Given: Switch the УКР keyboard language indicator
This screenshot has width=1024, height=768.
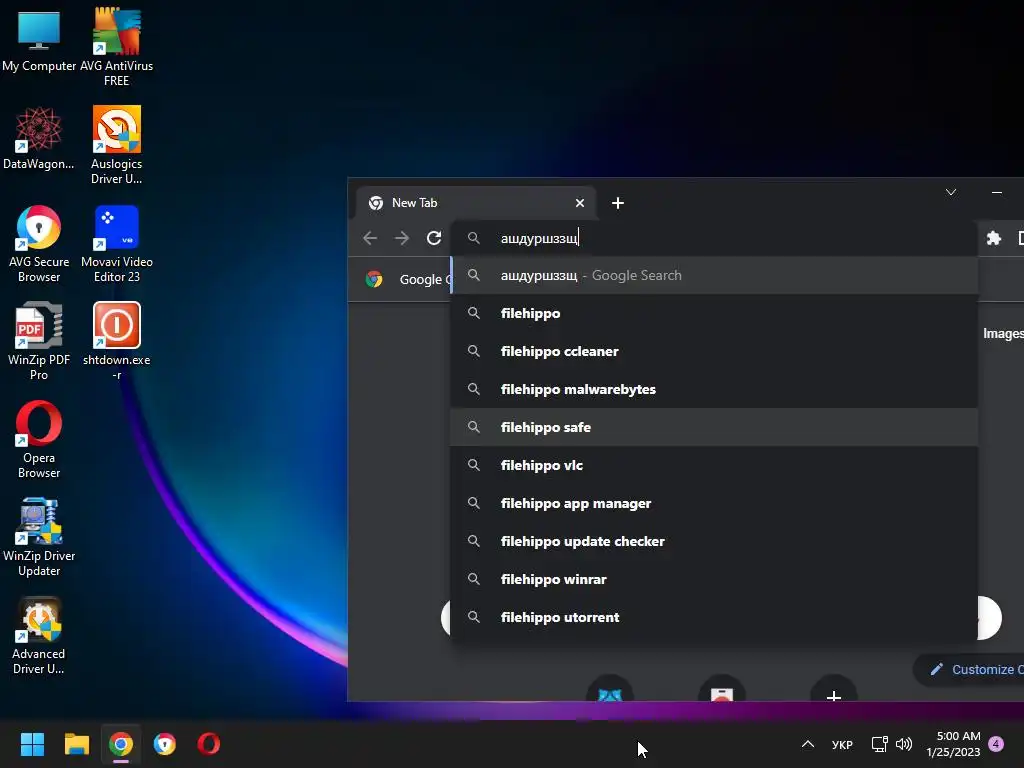Looking at the screenshot, I should click(x=842, y=744).
